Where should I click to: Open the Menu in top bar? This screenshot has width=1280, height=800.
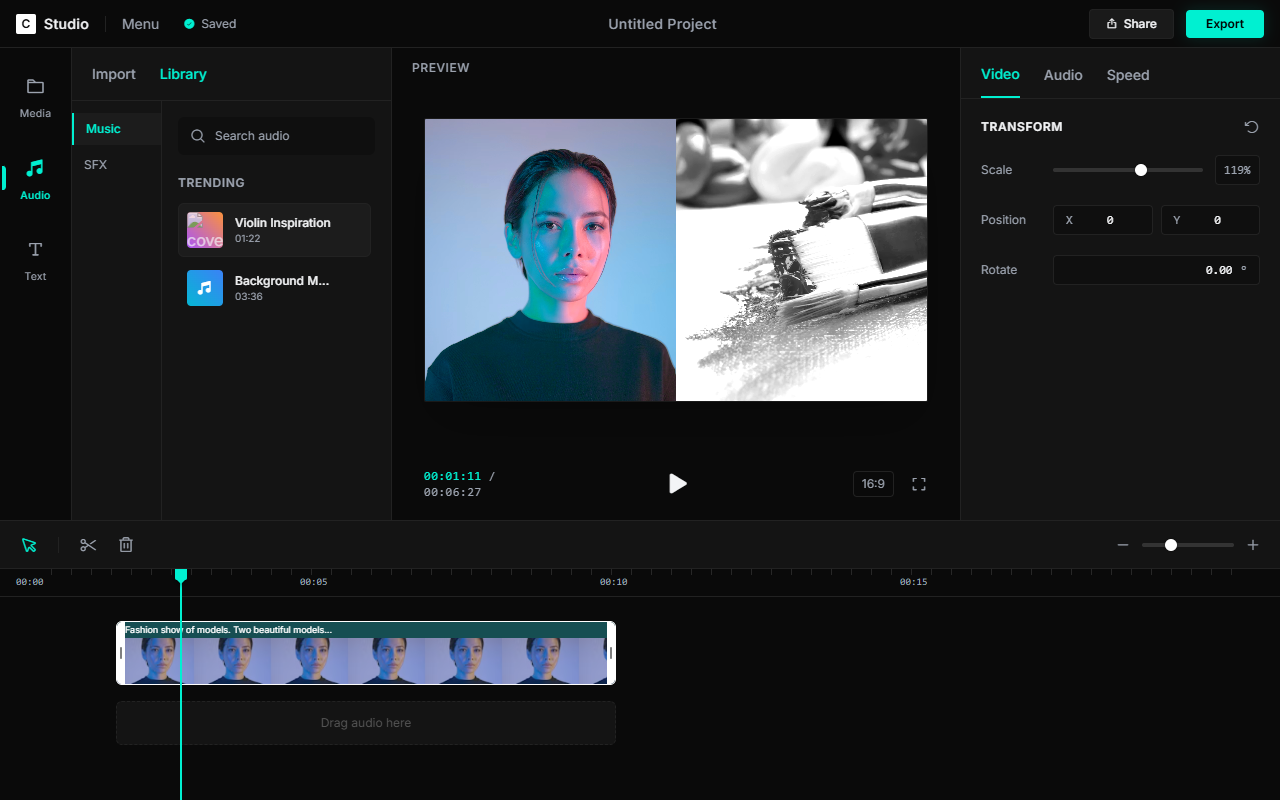[140, 24]
